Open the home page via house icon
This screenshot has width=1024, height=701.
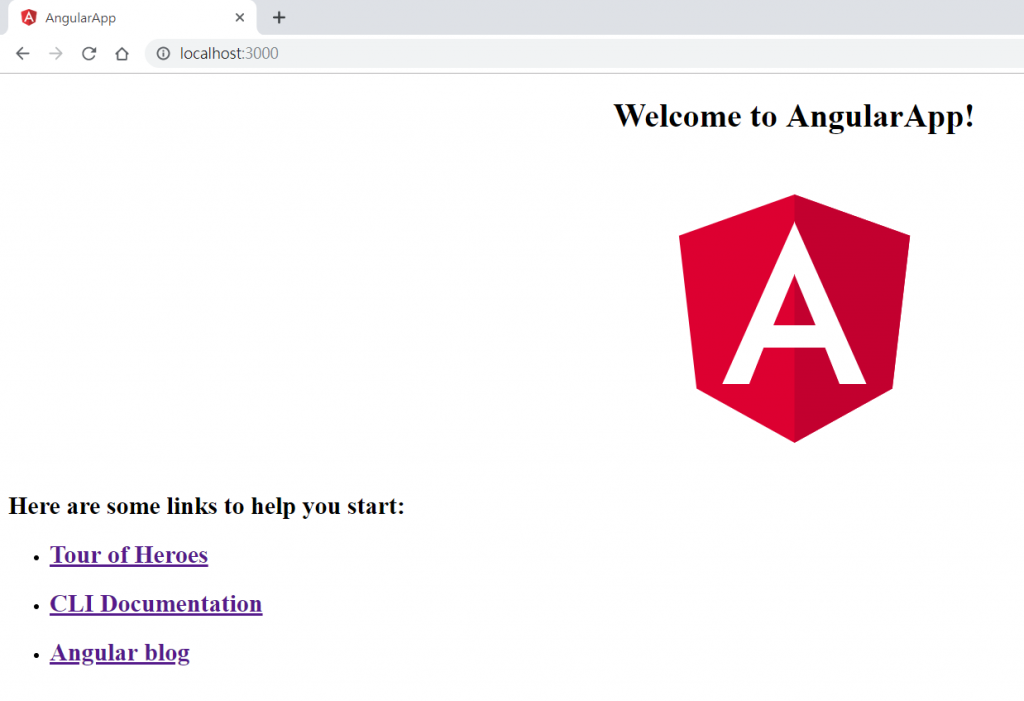122,54
